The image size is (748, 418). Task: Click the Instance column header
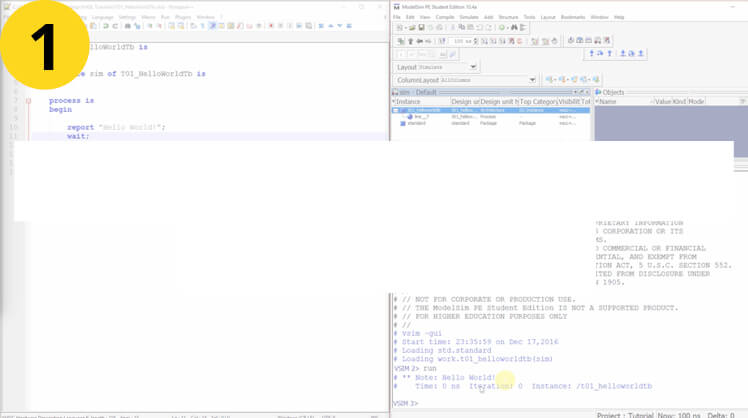tap(421, 102)
